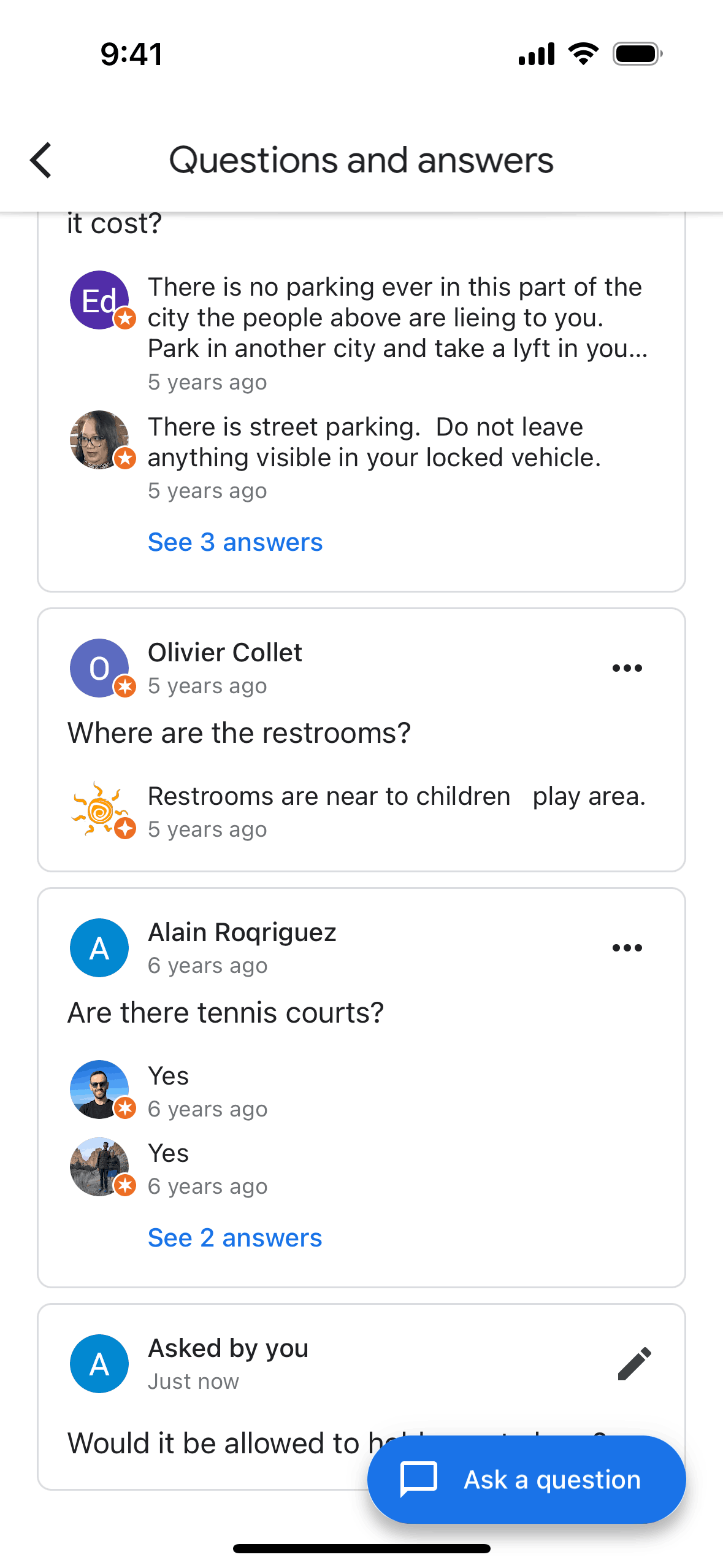Tap the sun logo avatar
723x1568 pixels.
[x=99, y=810]
